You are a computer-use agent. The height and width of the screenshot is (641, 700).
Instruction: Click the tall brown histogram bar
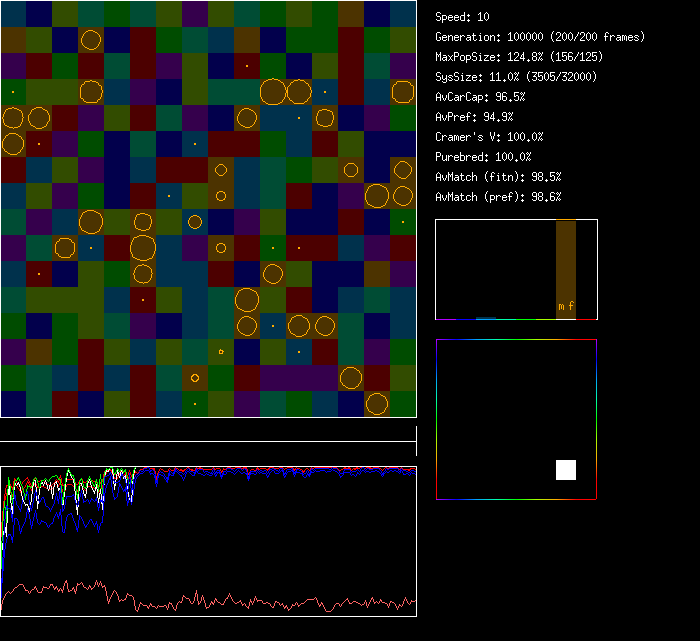(x=566, y=260)
